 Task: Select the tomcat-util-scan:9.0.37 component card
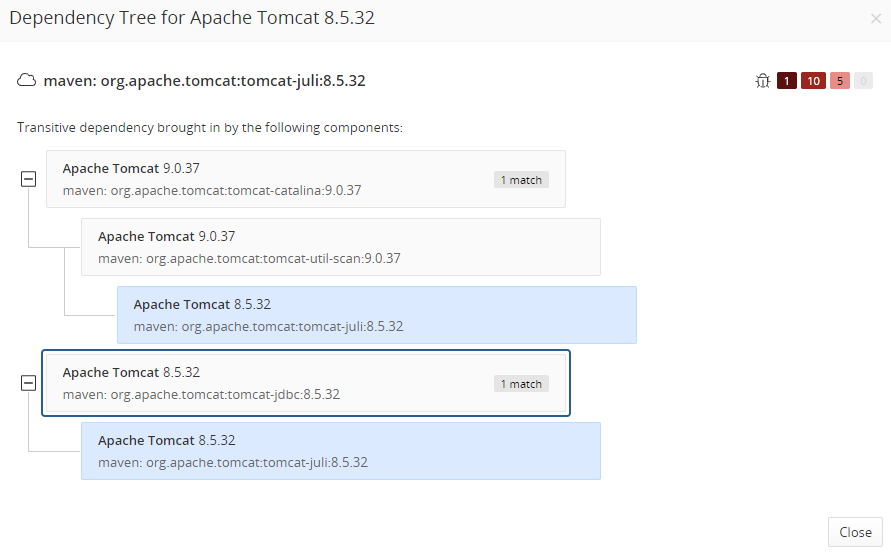click(x=341, y=247)
